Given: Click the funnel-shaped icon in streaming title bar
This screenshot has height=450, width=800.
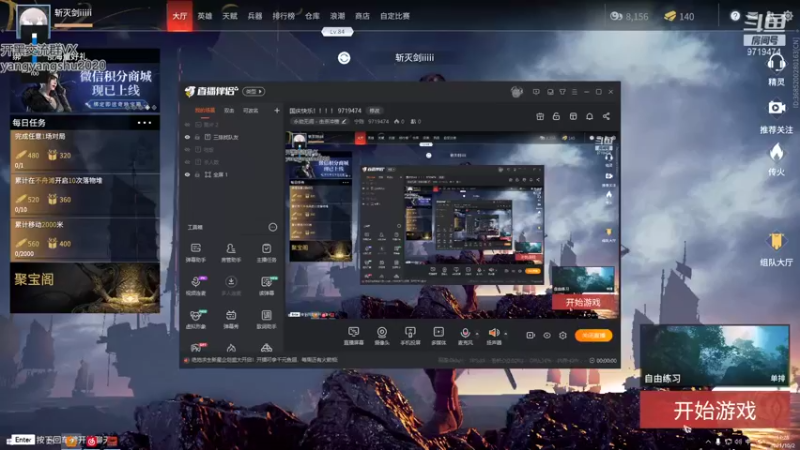Looking at the screenshot, I should tap(562, 92).
